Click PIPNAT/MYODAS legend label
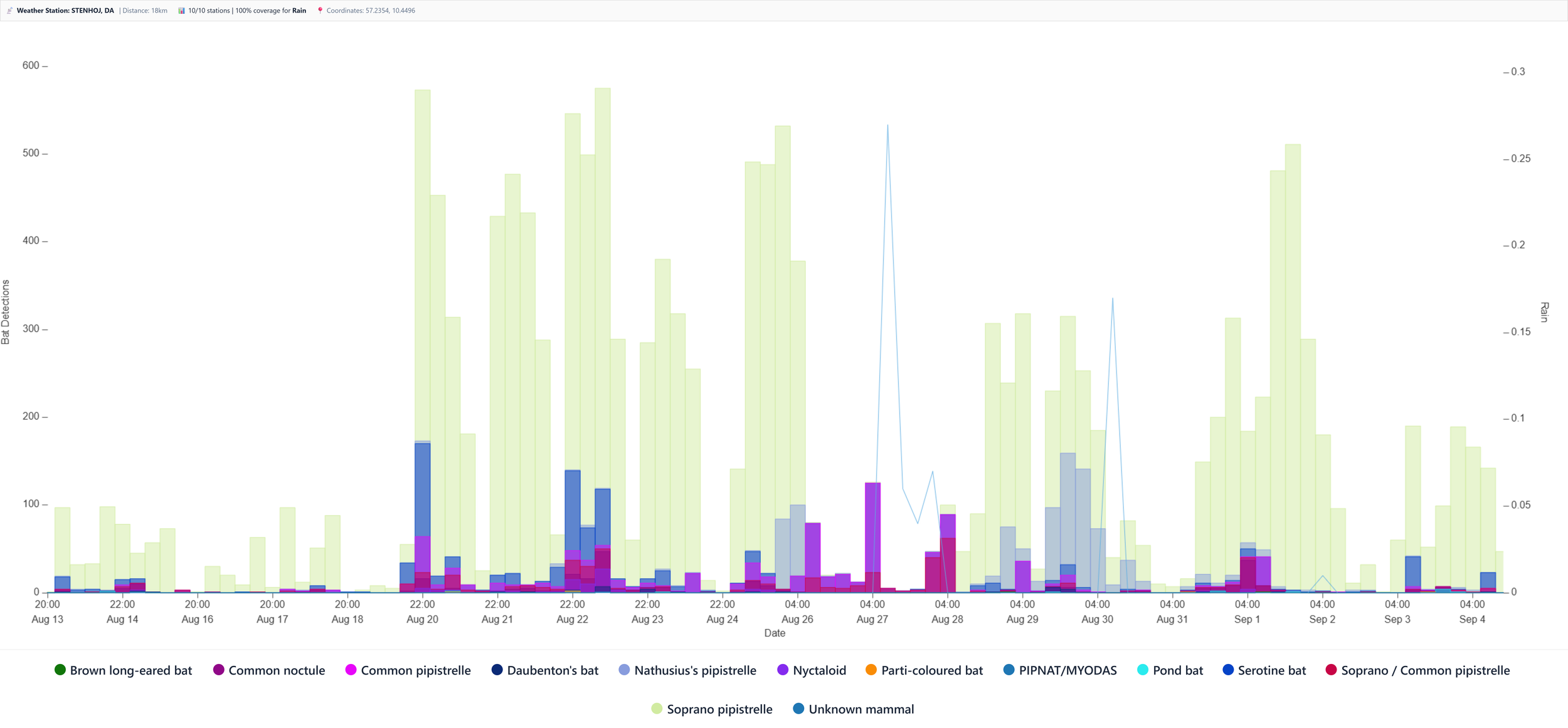The height and width of the screenshot is (728, 1568). coord(1067,670)
